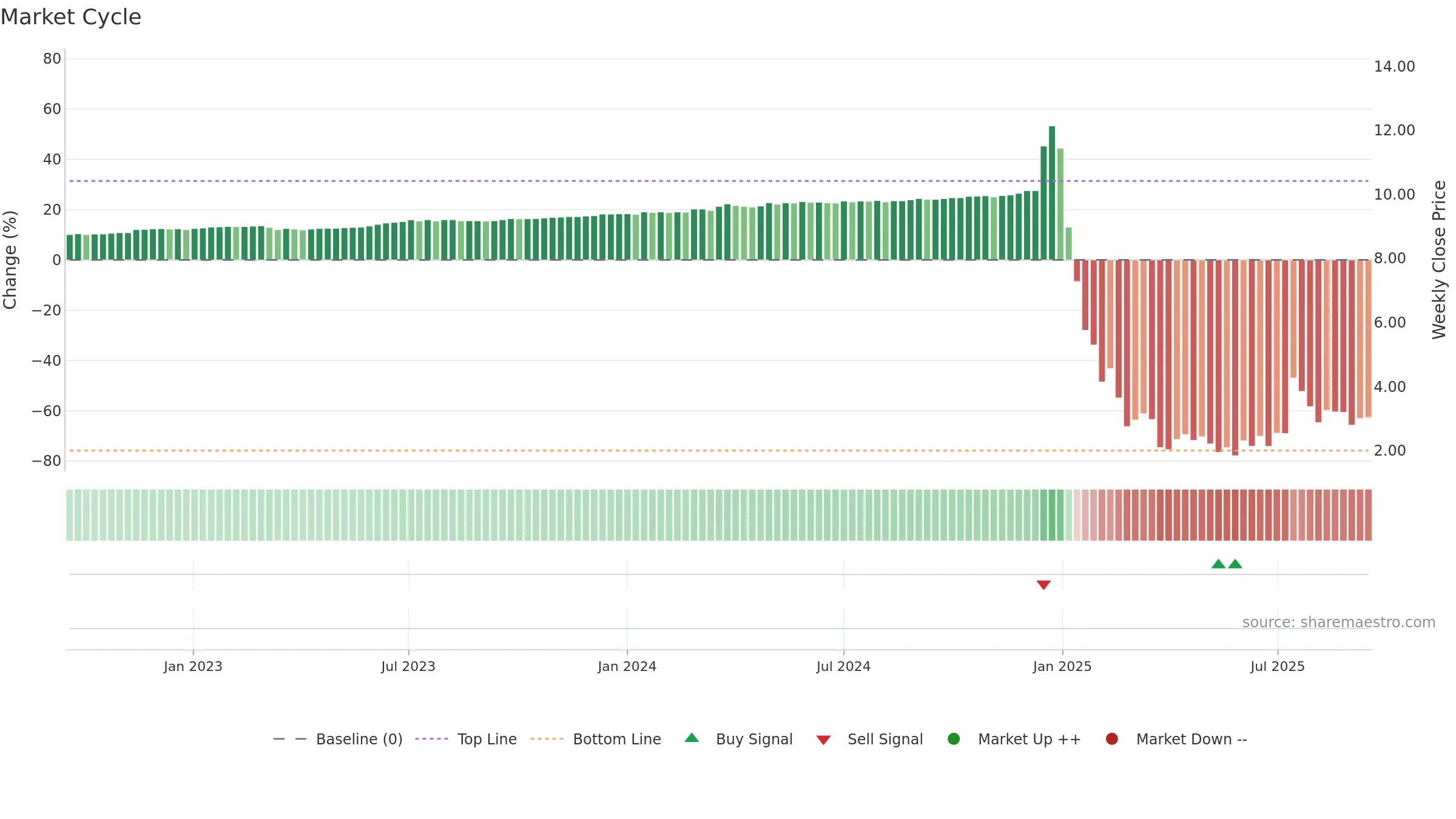This screenshot has width=1456, height=819.
Task: Click the 2.00 price tick on right axis
Action: point(1390,450)
